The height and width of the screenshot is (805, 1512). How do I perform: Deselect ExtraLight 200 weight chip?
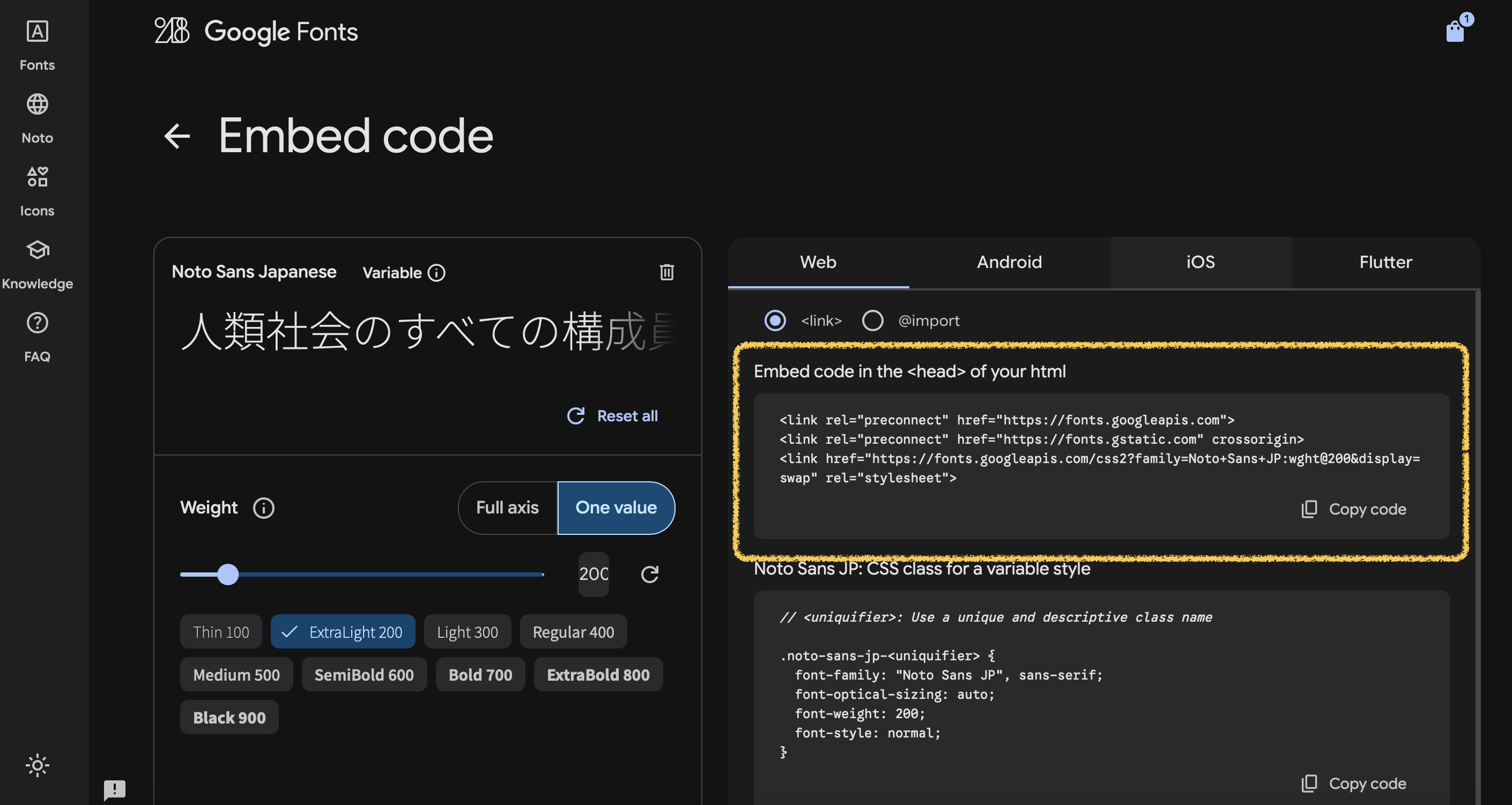[343, 632]
